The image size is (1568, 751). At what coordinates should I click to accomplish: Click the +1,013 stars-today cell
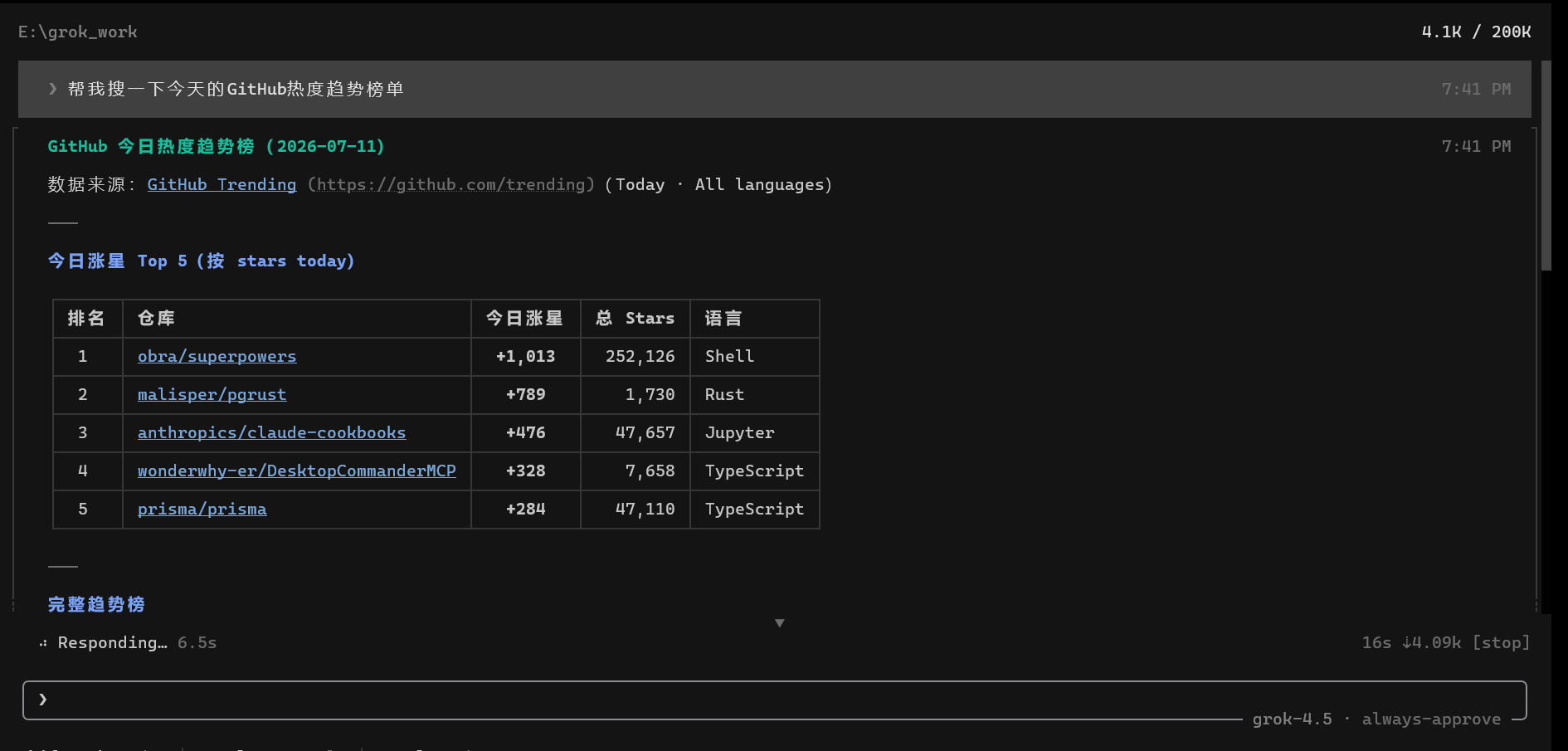(526, 356)
